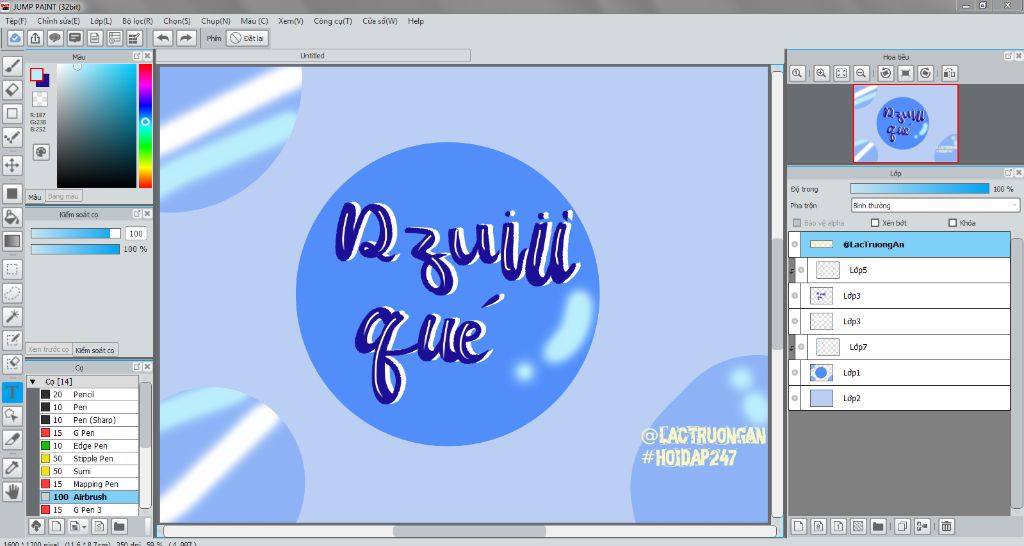1024x546 pixels.
Task: Fit canvas to window in navigator
Action: point(841,73)
